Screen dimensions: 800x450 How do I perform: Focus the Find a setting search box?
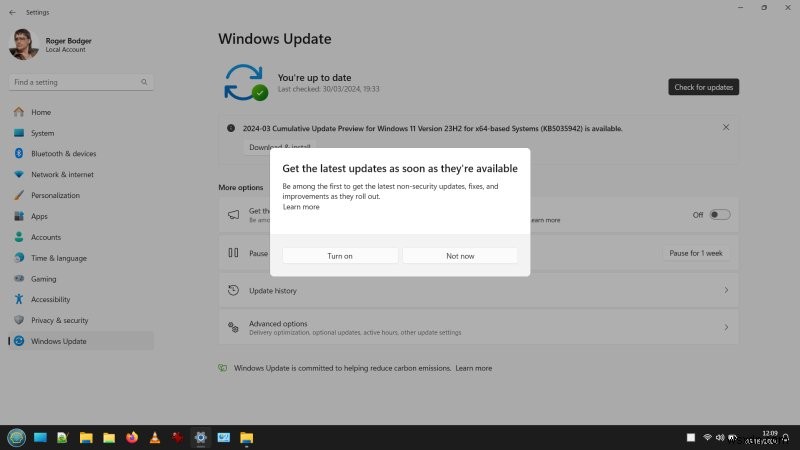coord(81,82)
